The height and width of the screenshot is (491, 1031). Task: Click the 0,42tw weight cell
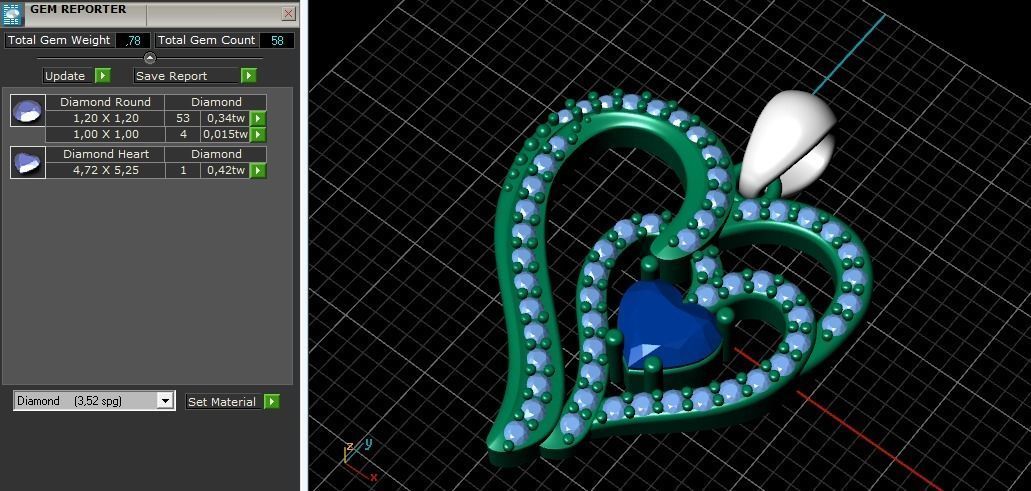(x=226, y=170)
